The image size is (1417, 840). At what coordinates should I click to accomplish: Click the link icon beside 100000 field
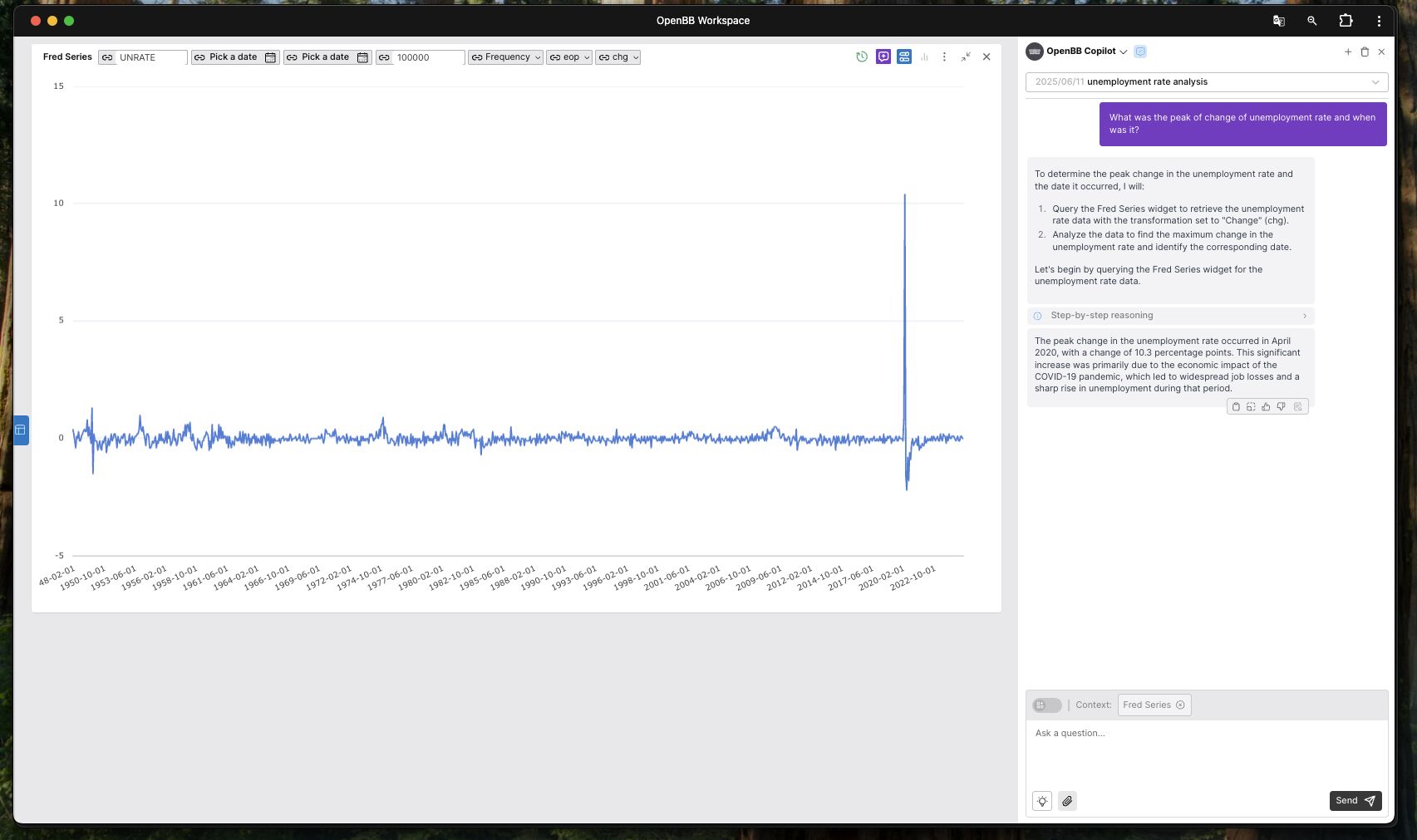tap(384, 57)
